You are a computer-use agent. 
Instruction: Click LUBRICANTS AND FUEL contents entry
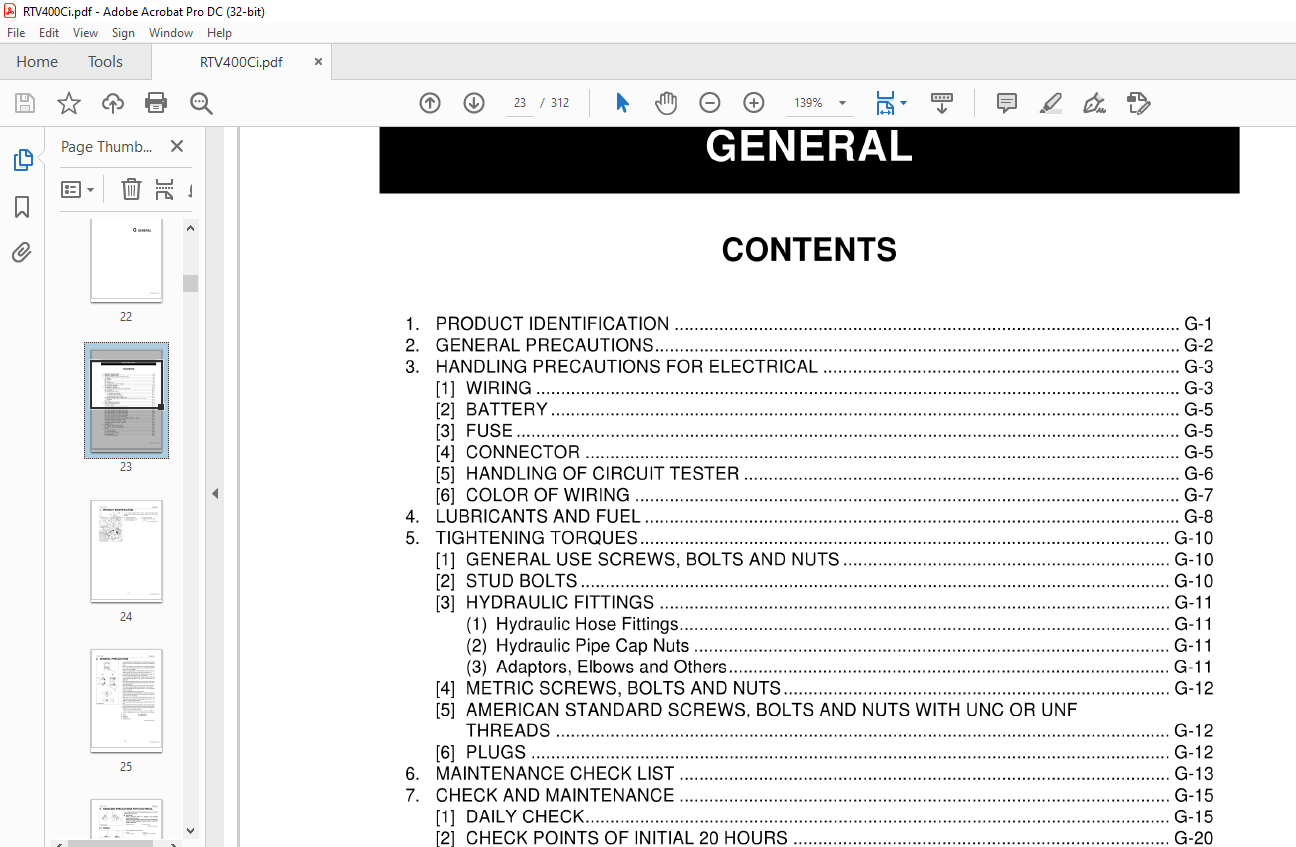tap(809, 517)
